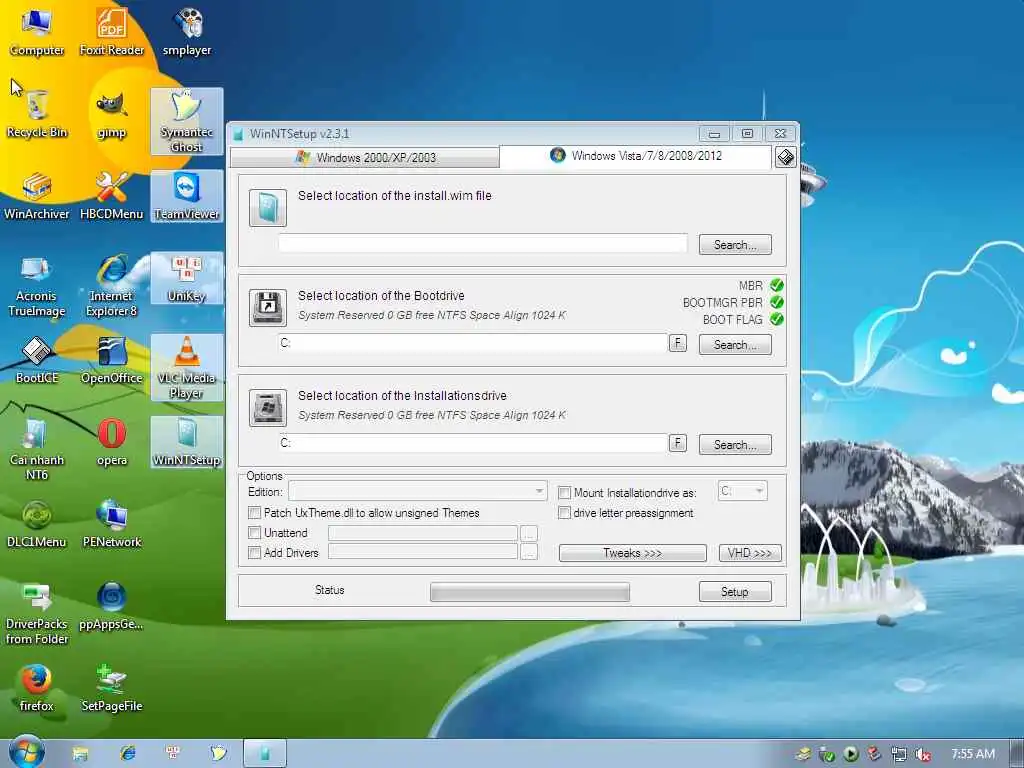Open OpenOffice desktop icon
Screen dimensions: 1024x768
(112, 360)
